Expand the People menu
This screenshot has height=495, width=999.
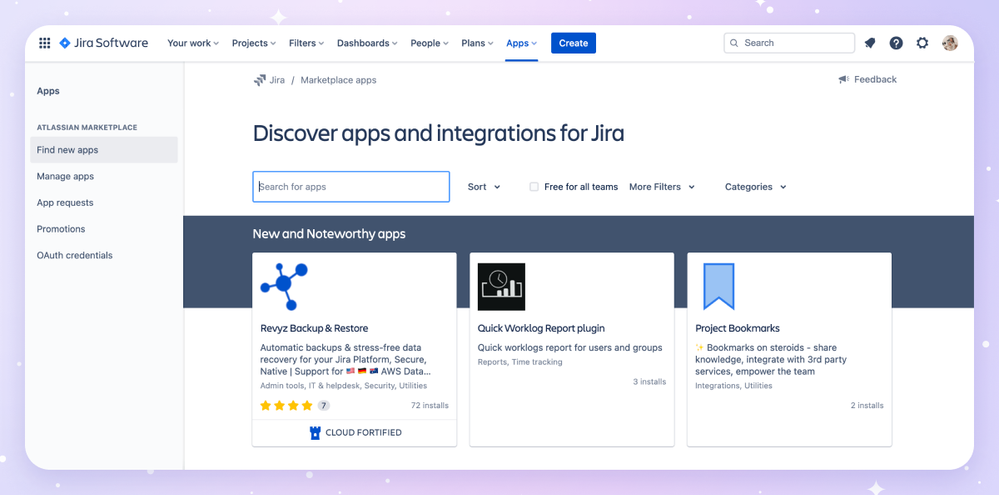click(x=429, y=43)
